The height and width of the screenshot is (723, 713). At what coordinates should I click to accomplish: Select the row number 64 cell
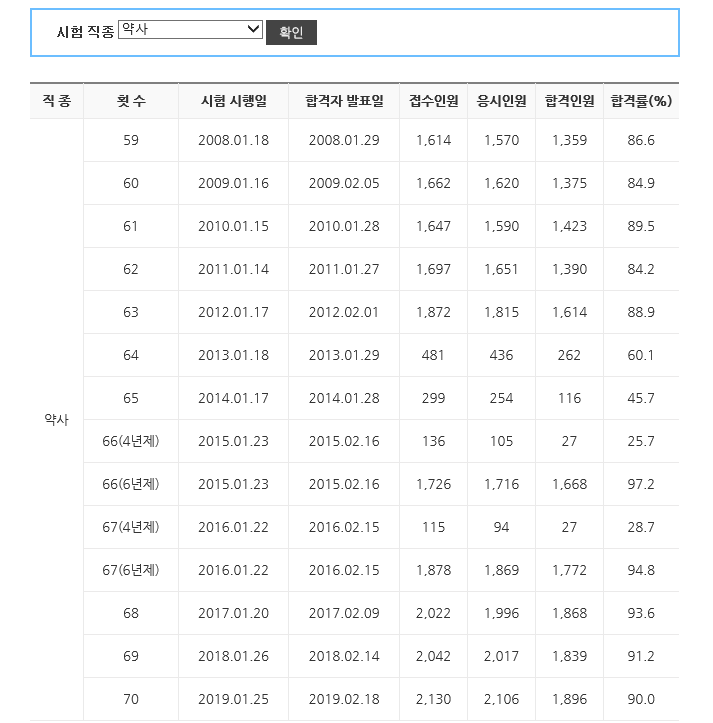coord(131,355)
